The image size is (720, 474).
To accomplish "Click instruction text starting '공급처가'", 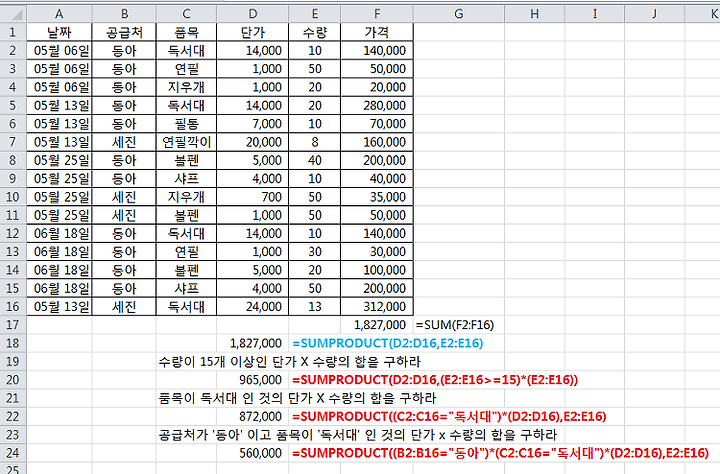I will (358, 434).
